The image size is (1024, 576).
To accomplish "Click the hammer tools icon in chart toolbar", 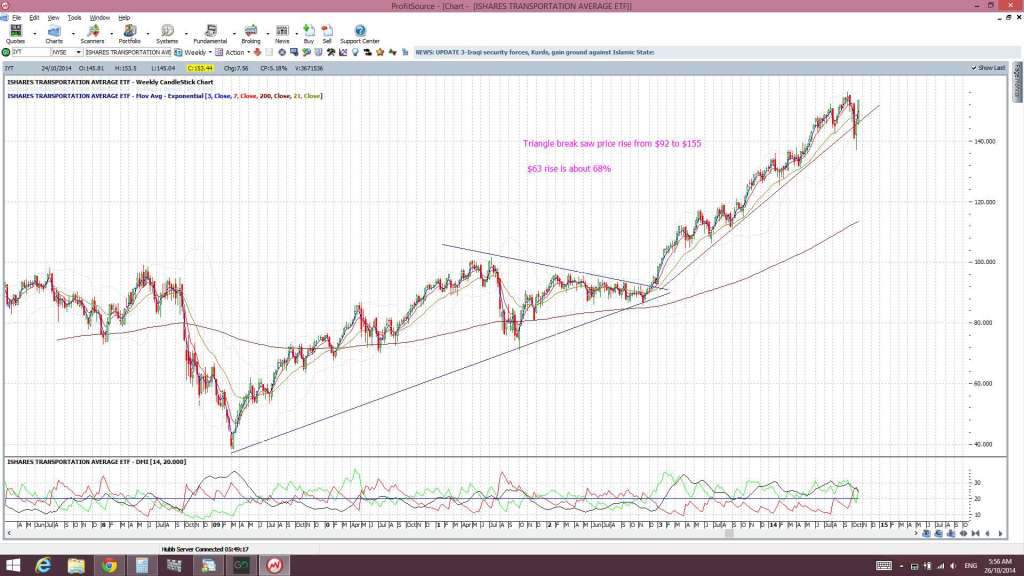I will (x=330, y=52).
